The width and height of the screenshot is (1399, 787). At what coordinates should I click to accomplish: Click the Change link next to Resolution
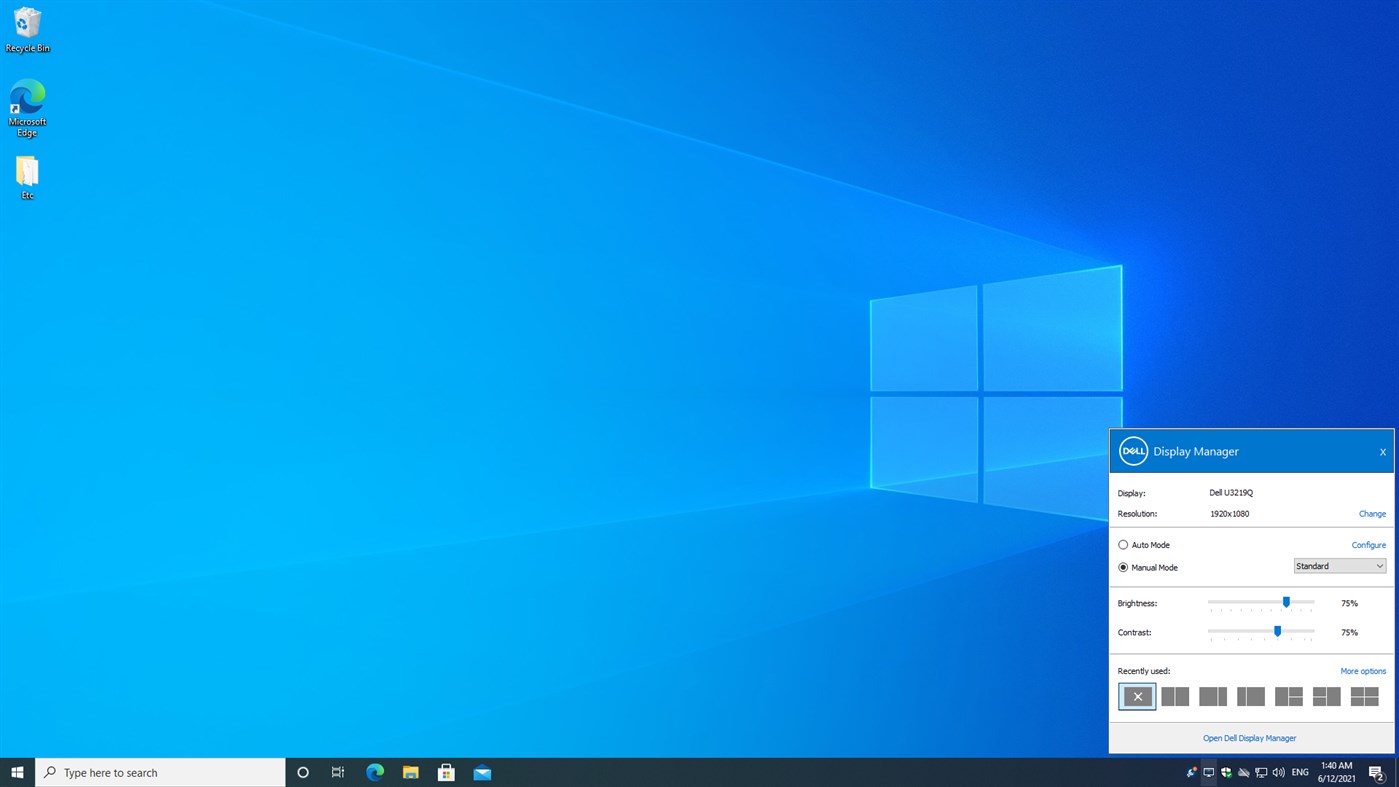coord(1371,513)
